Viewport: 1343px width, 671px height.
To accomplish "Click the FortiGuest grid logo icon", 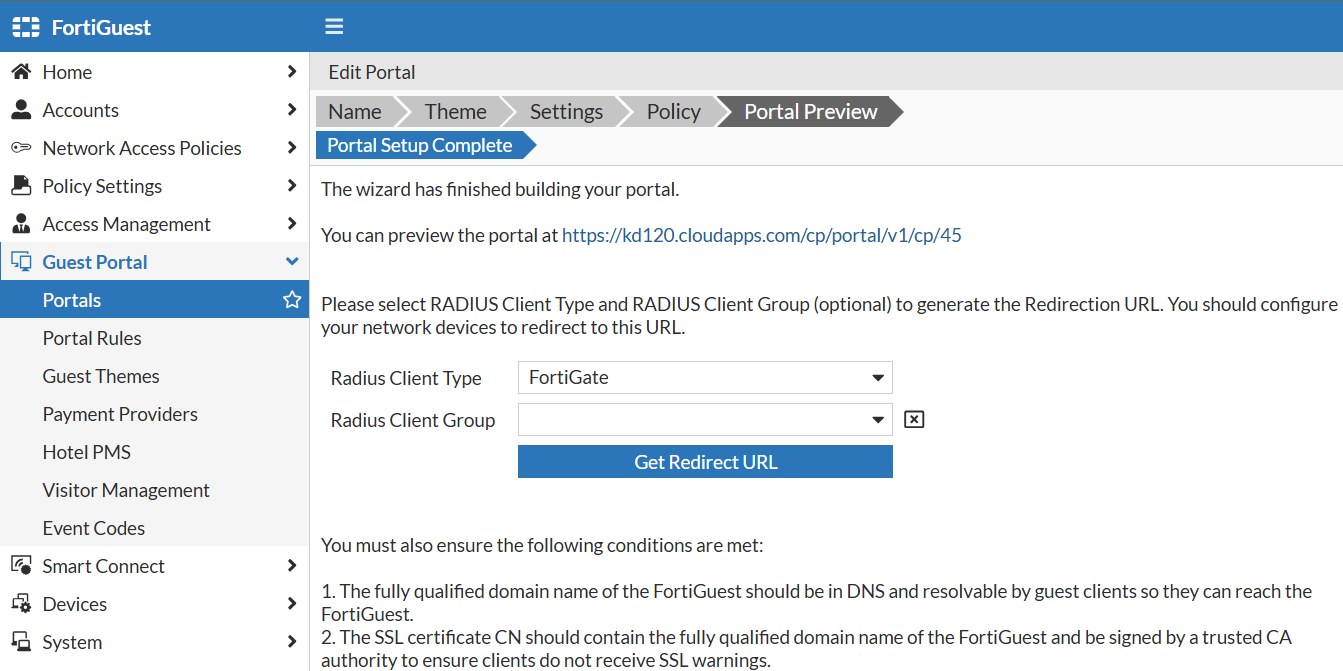I will (x=25, y=26).
